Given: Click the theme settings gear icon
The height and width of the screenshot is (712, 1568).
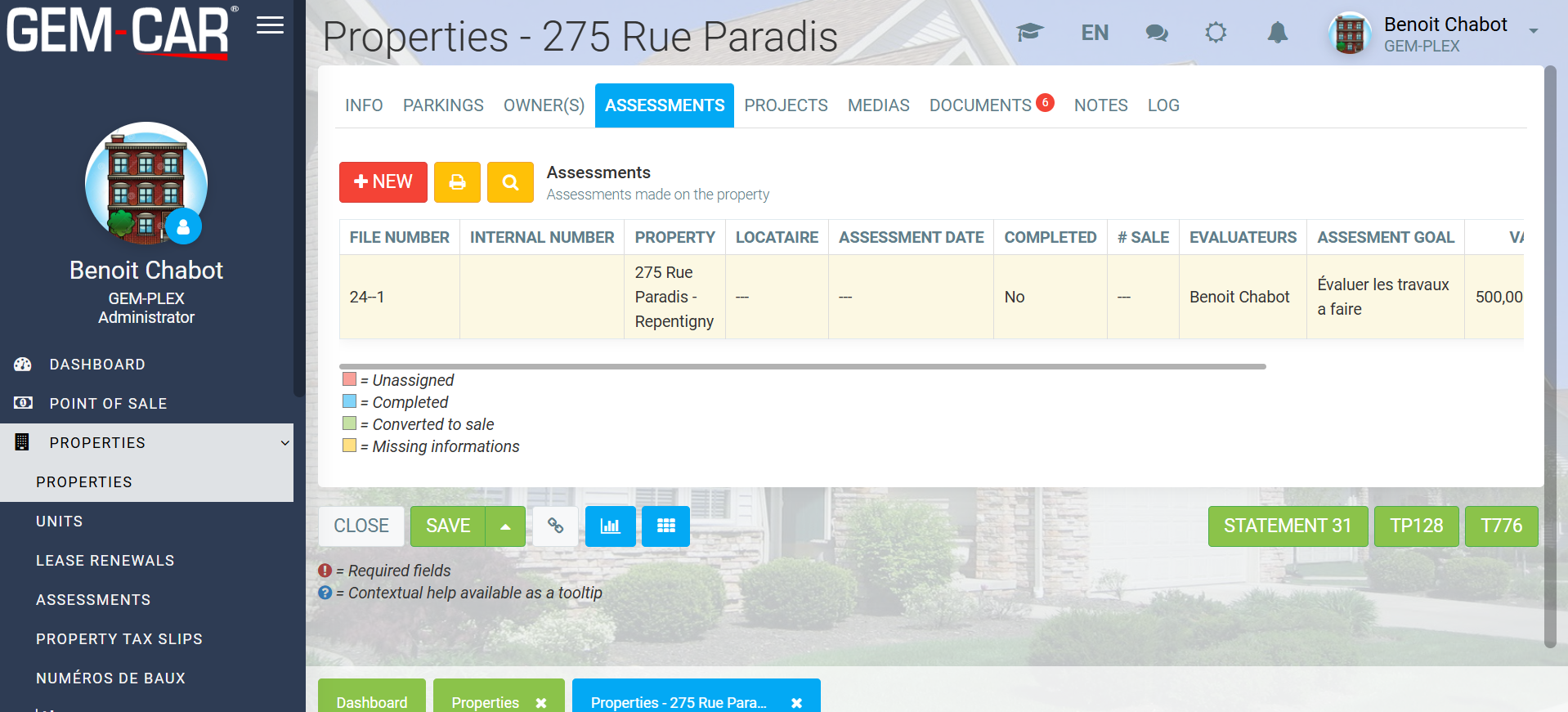Looking at the screenshot, I should pyautogui.click(x=1216, y=33).
